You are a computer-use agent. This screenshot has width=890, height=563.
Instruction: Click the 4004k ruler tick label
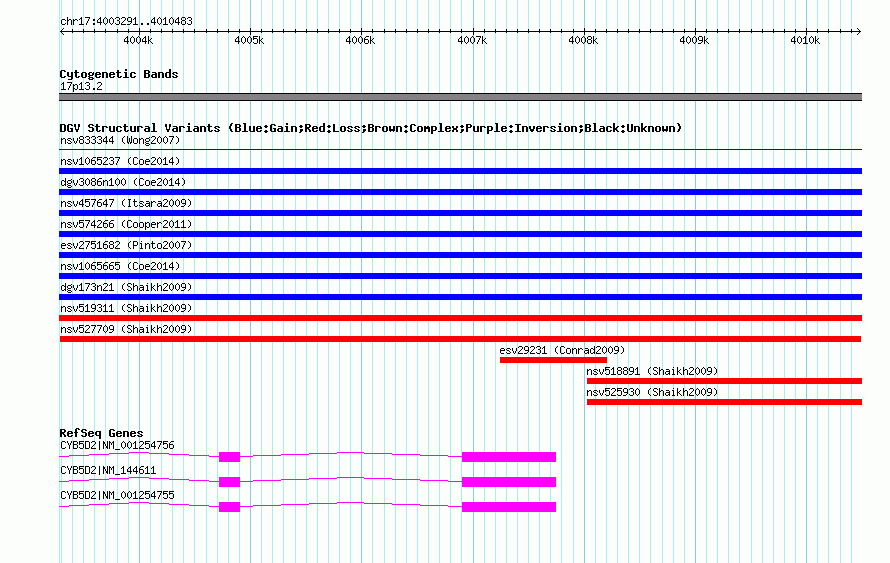(138, 40)
